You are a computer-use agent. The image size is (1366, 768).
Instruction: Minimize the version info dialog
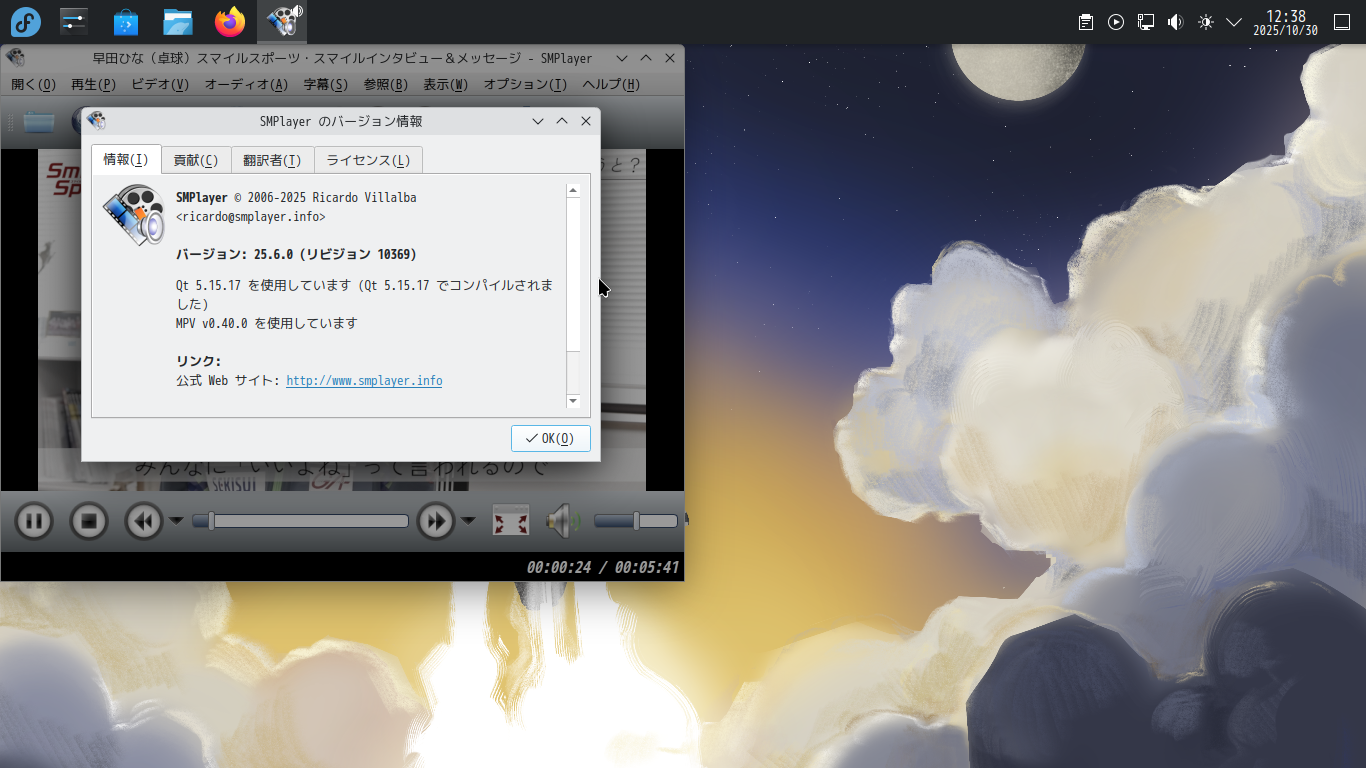pyautogui.click(x=538, y=121)
